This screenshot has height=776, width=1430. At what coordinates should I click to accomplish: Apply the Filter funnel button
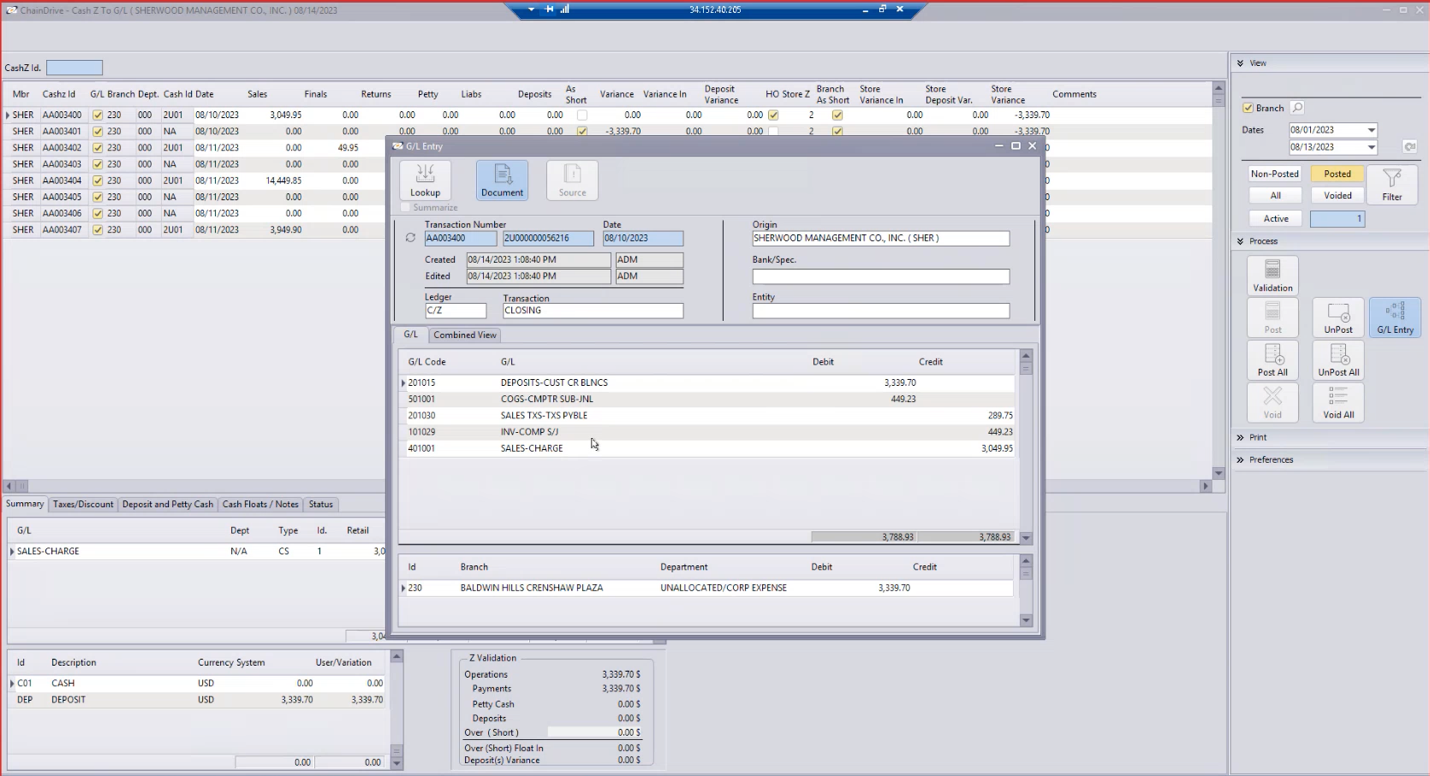(1392, 185)
